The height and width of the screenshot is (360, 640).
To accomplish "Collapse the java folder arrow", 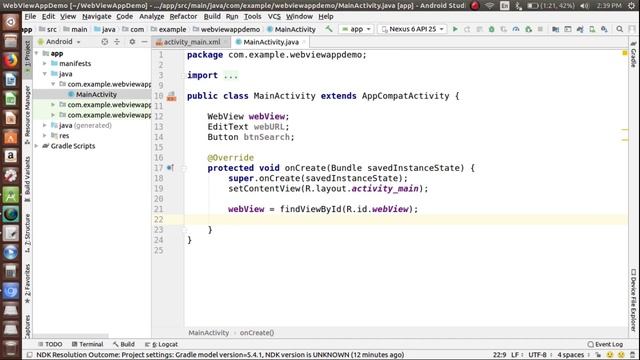I will click(x=45, y=74).
